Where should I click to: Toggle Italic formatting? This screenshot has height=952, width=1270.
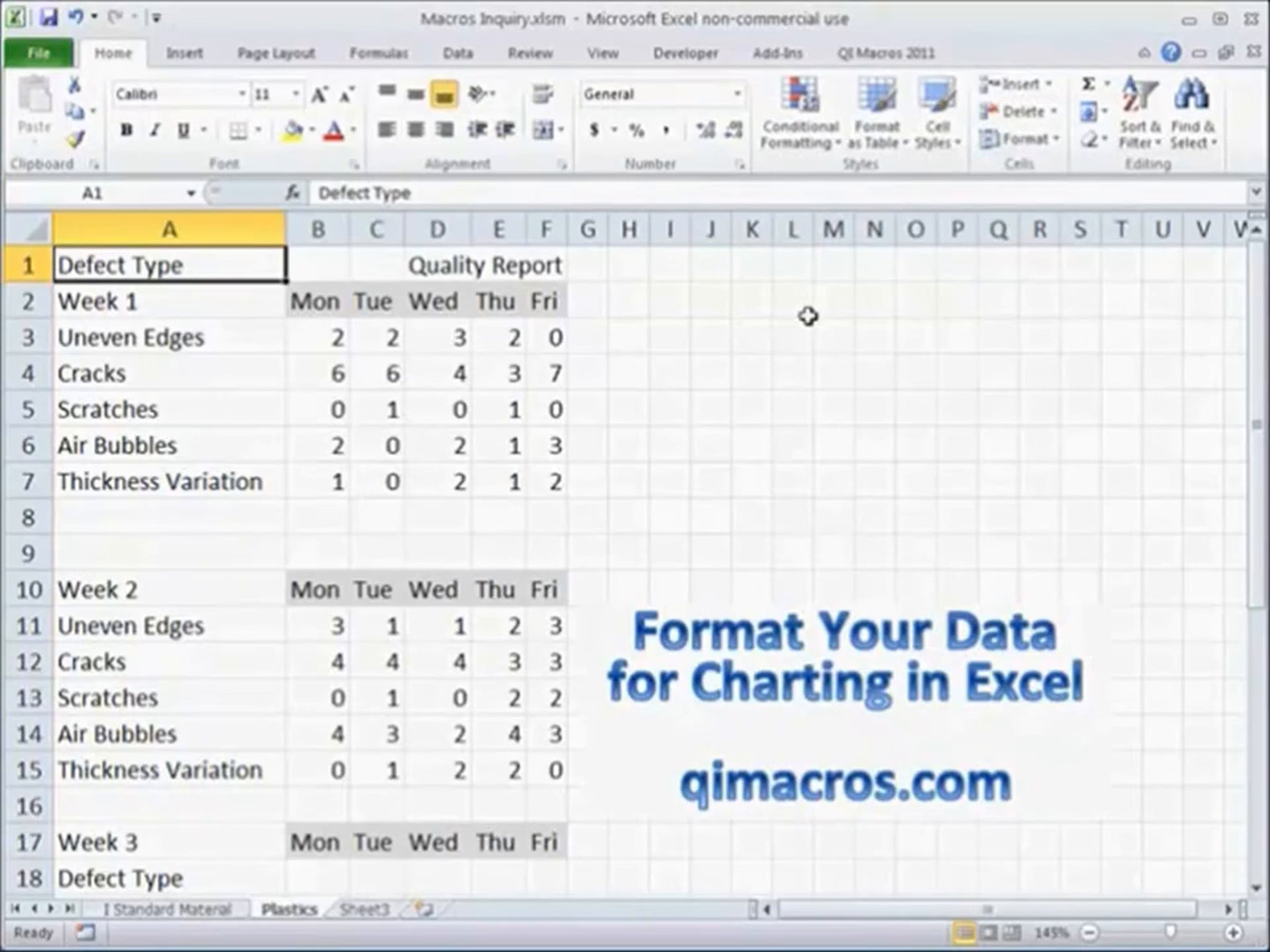(155, 130)
